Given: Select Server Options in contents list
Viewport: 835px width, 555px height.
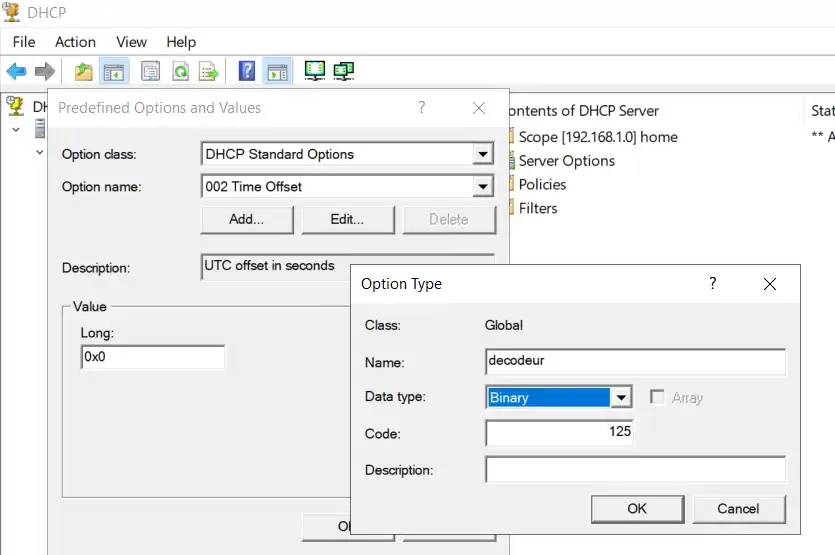Looking at the screenshot, I should point(566,161).
